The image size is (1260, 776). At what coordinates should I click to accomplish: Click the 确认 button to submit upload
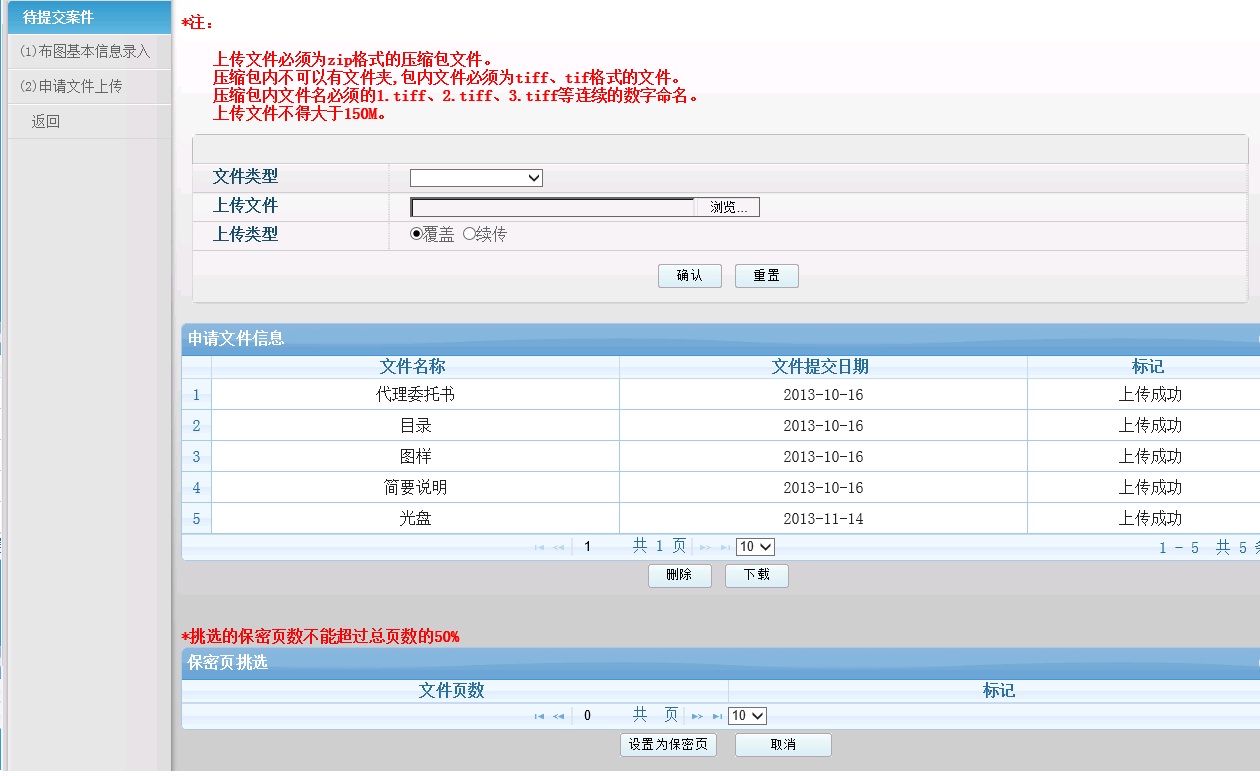click(689, 276)
